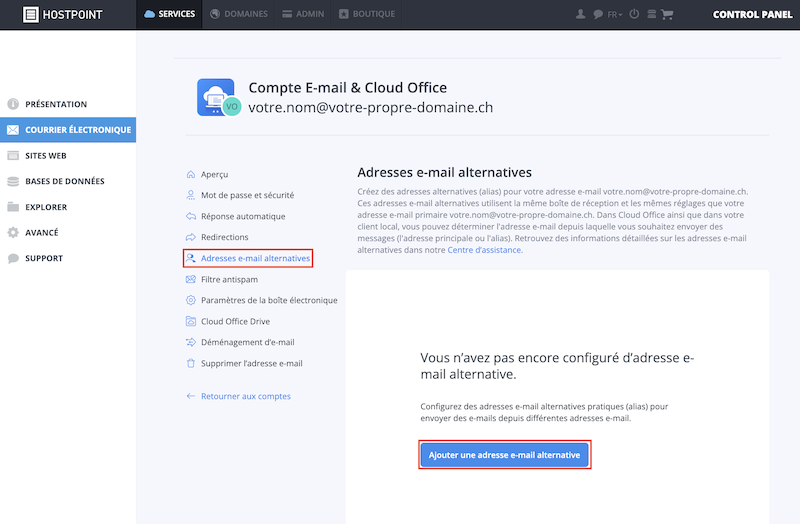Viewport: 800px width, 524px height.
Task: Select Sites Web in left sidebar
Action: click(45, 156)
